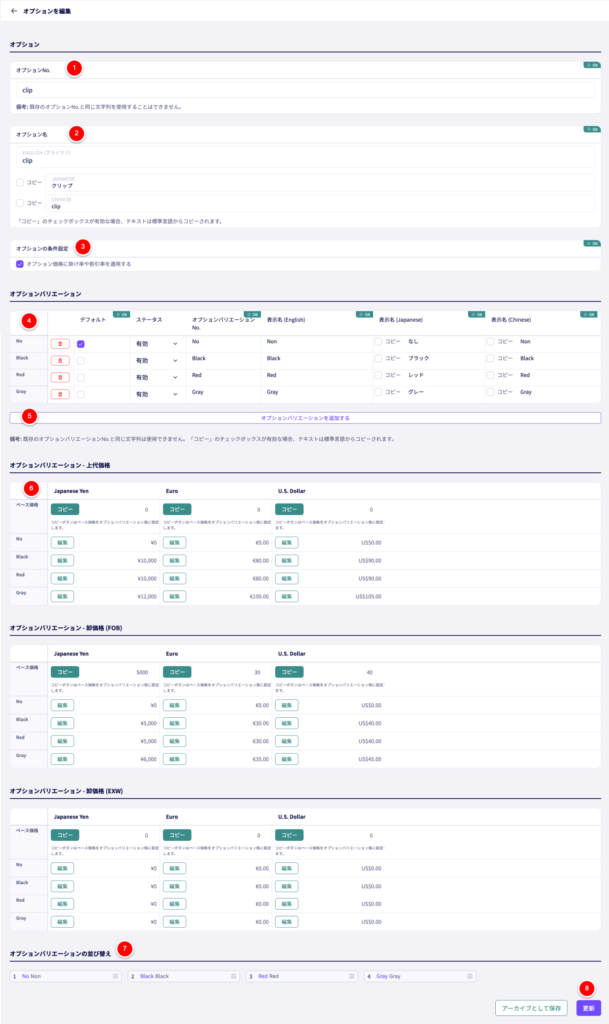Grab the reorder handle on Gray Gray
The height and width of the screenshot is (1024, 609).
pyautogui.click(x=470, y=976)
